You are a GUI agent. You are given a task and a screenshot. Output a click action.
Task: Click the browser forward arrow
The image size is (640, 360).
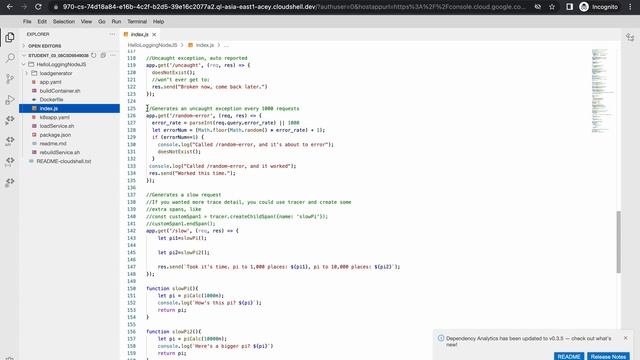tap(24, 7)
